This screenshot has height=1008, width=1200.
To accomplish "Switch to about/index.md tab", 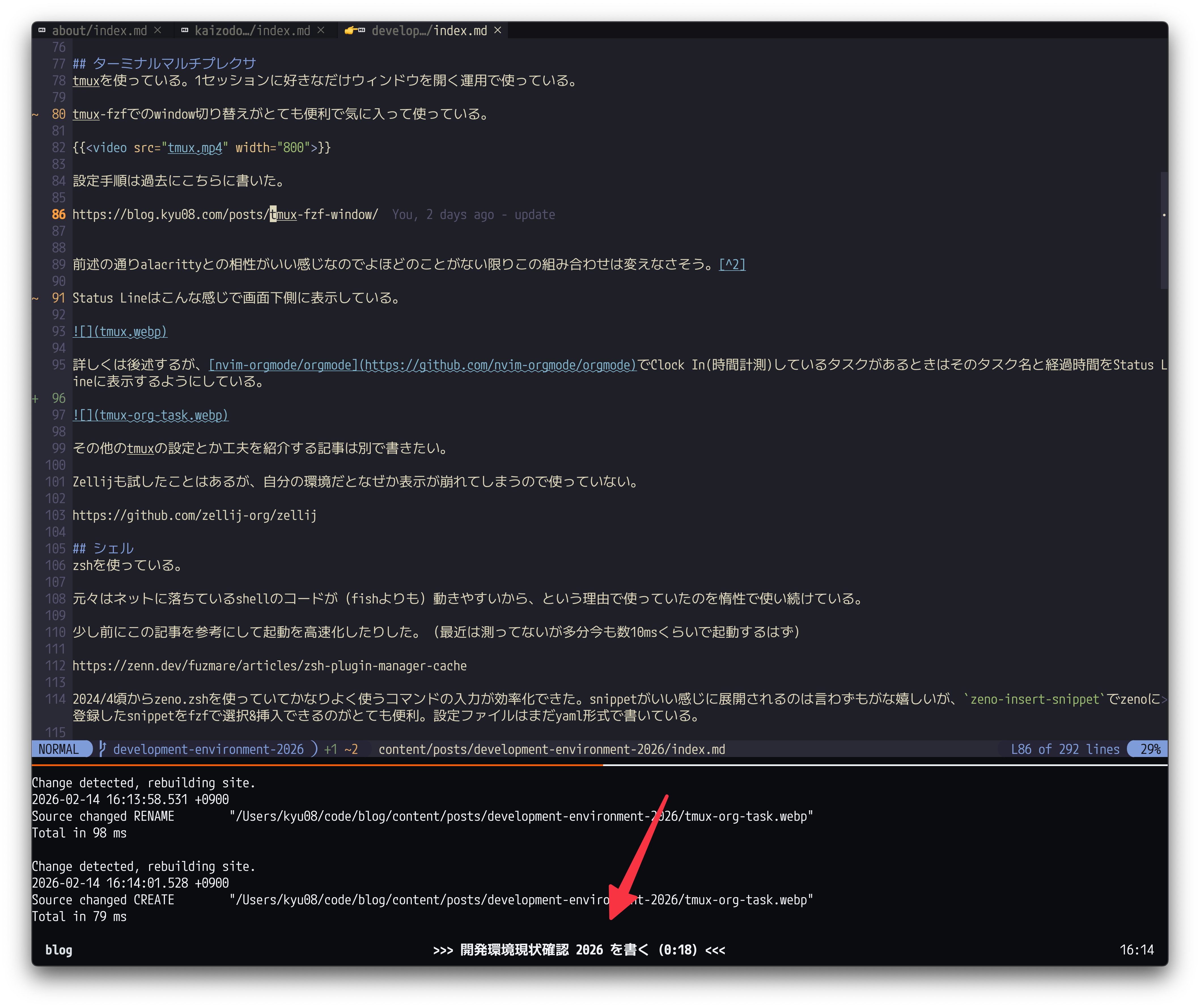I will point(99,30).
